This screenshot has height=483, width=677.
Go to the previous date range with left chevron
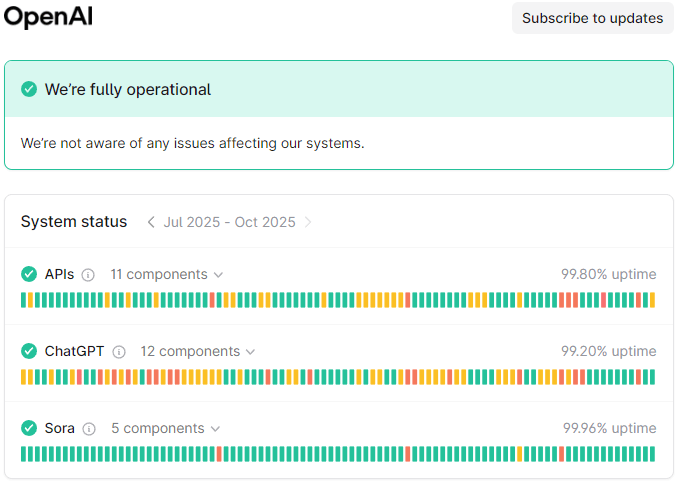point(151,222)
